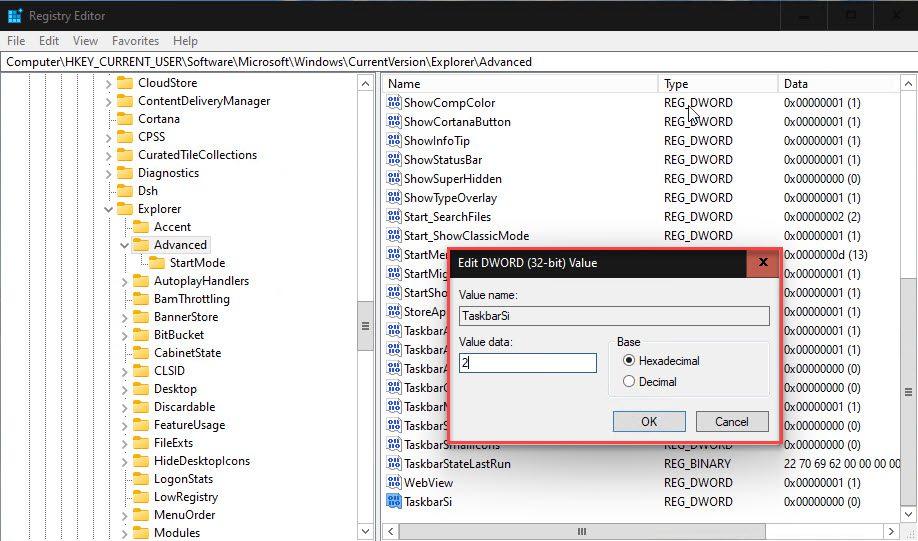Click the ShowStatusBar value icon
This screenshot has height=541, width=918.
click(x=394, y=160)
